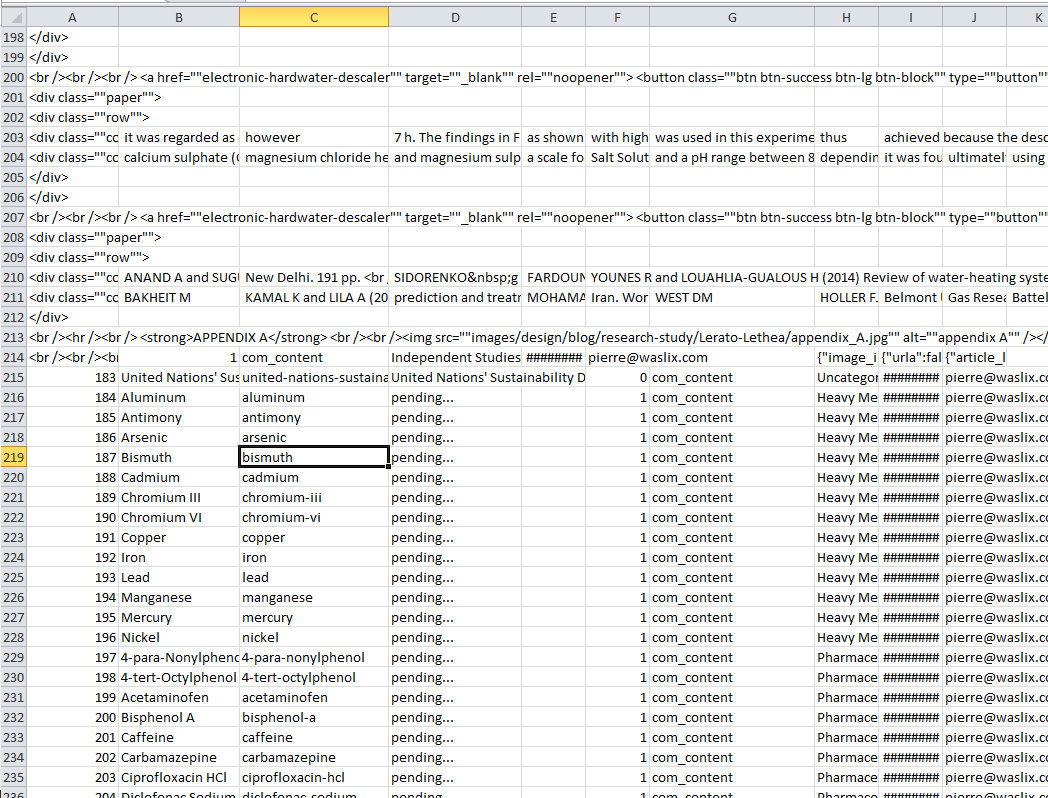Click 'Independent Studies' cell in row 214
1048x798 pixels.
pos(455,358)
